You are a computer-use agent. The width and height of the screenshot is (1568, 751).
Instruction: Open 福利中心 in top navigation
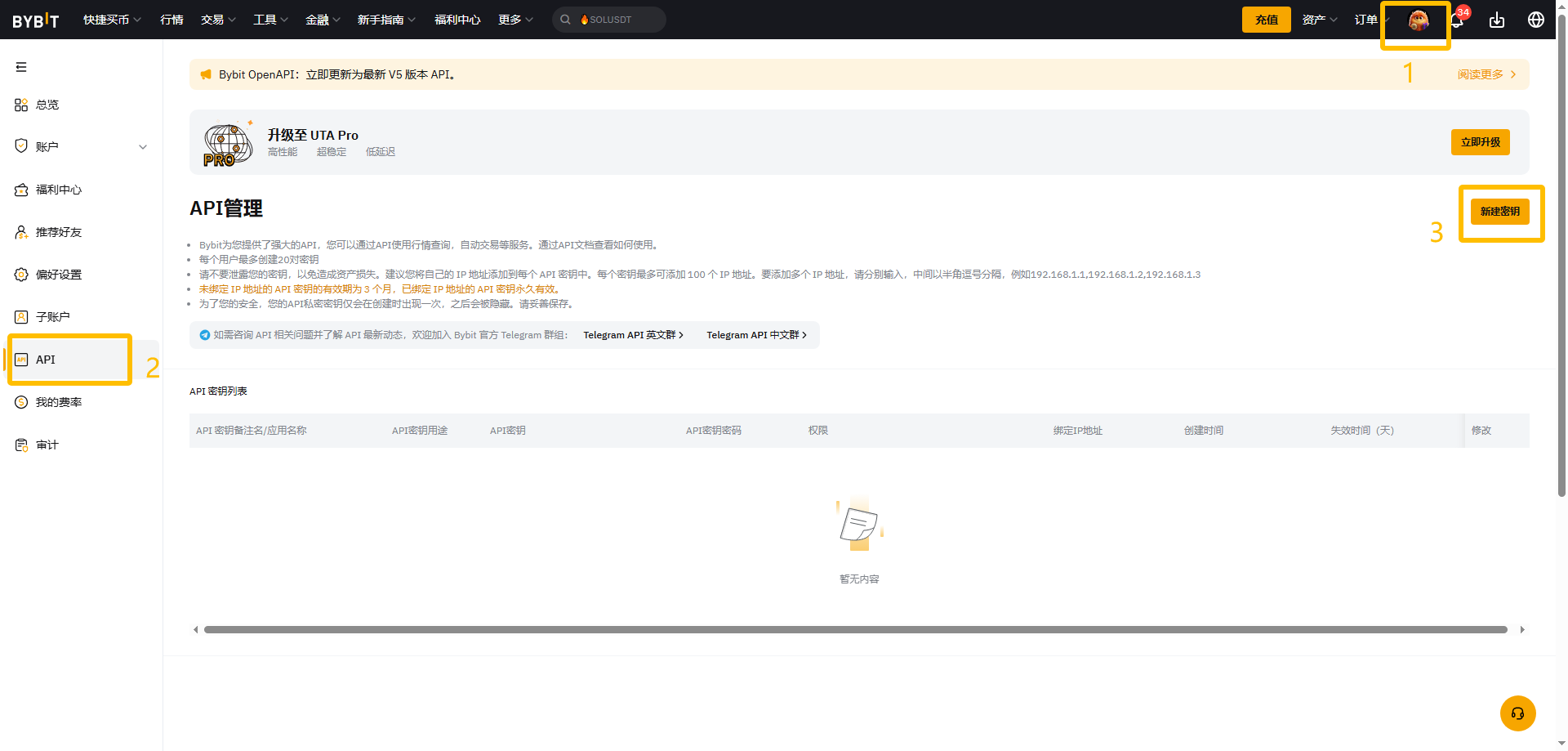(x=457, y=20)
